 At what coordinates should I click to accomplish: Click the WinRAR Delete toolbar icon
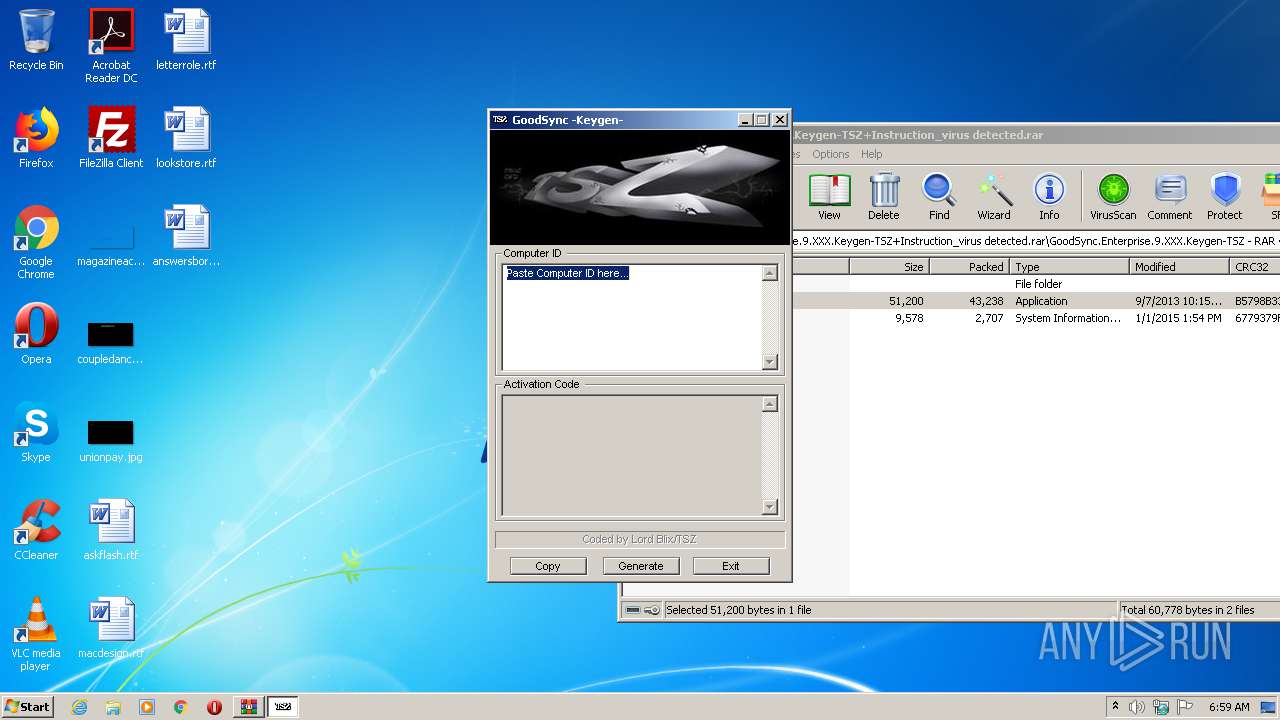point(884,197)
